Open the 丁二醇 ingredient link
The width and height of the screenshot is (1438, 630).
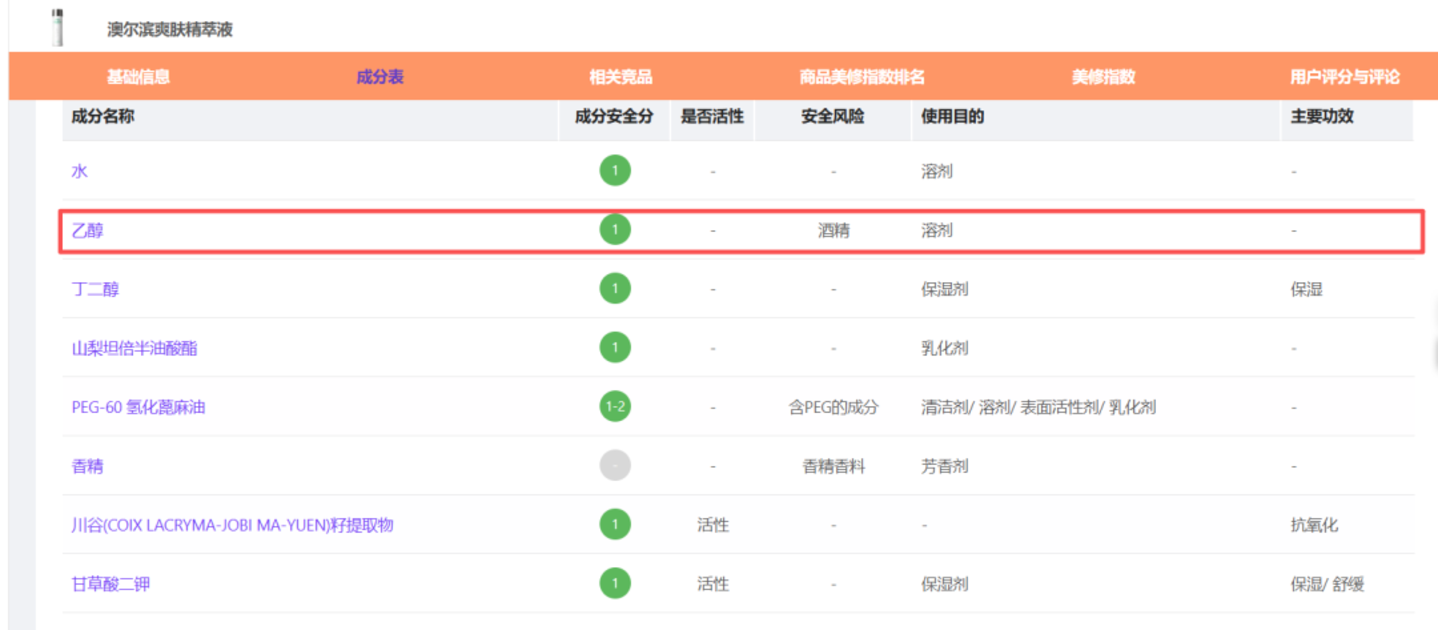click(x=96, y=289)
